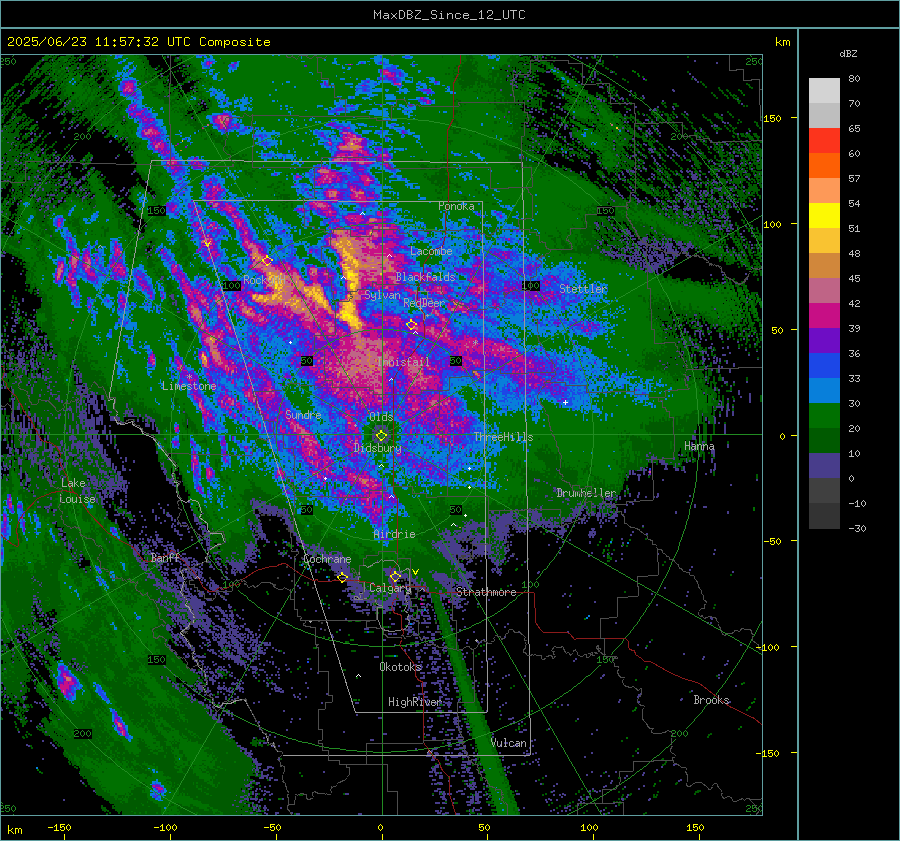Pick the orange 57-60 dBZ legend swatch
The width and height of the screenshot is (900, 841).
pyautogui.click(x=824, y=165)
